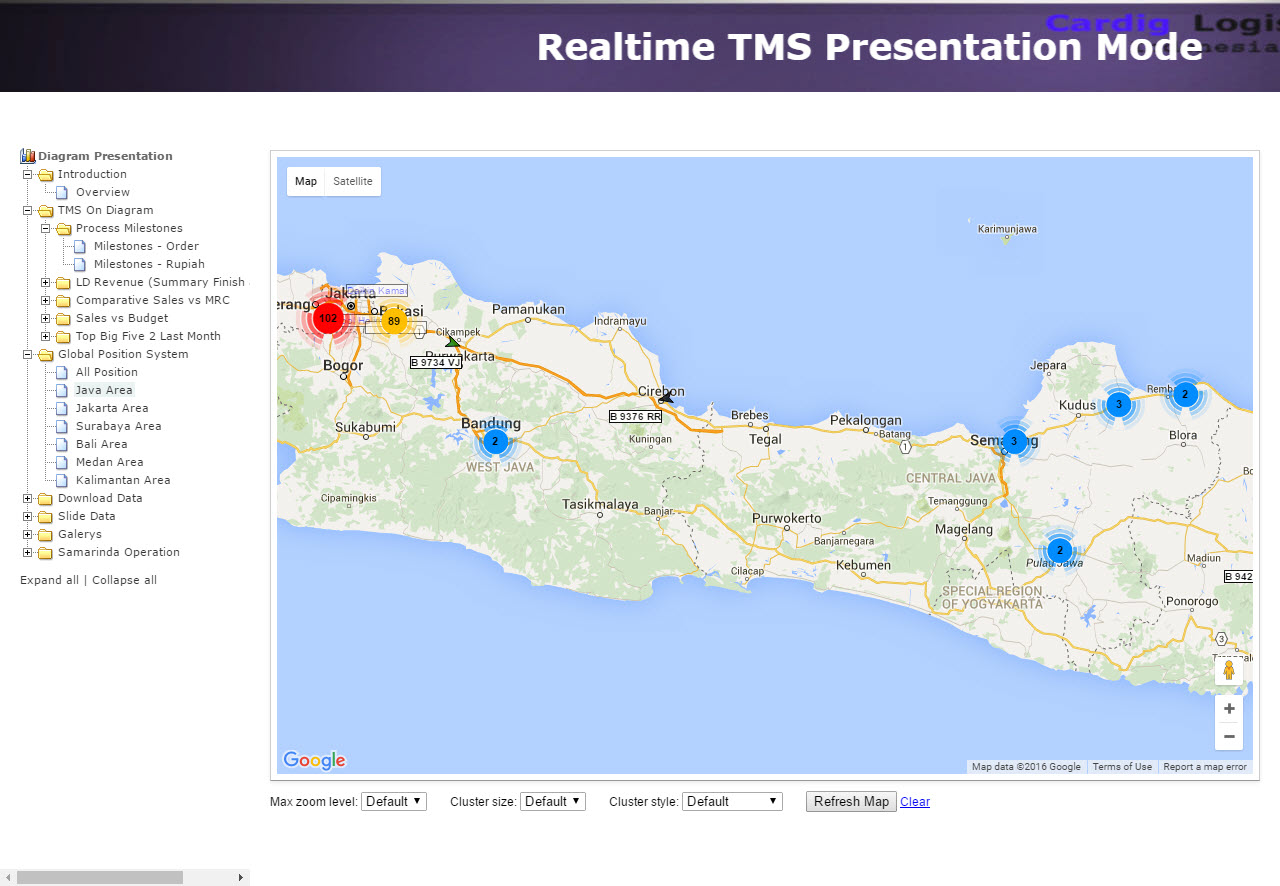This screenshot has height=886, width=1280.
Task: Select the Java Area tree item
Action: pos(104,390)
